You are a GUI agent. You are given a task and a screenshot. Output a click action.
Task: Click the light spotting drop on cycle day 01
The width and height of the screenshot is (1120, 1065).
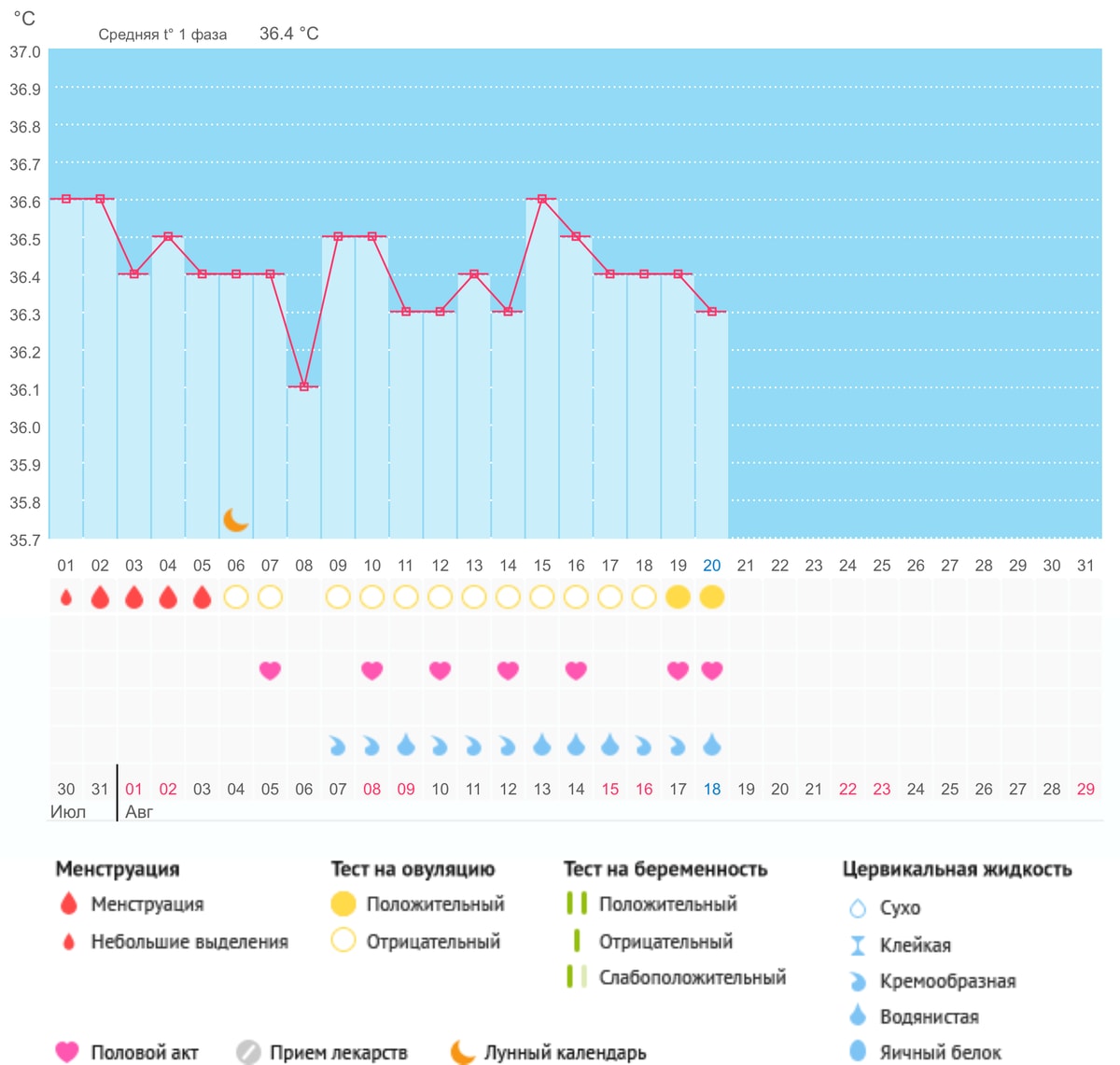[65, 596]
